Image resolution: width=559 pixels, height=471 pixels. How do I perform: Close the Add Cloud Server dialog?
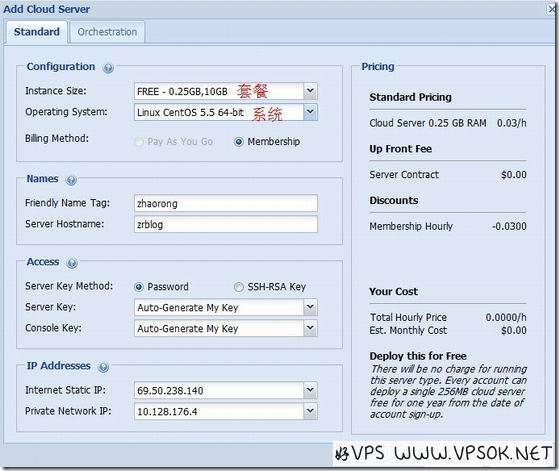pos(552,10)
